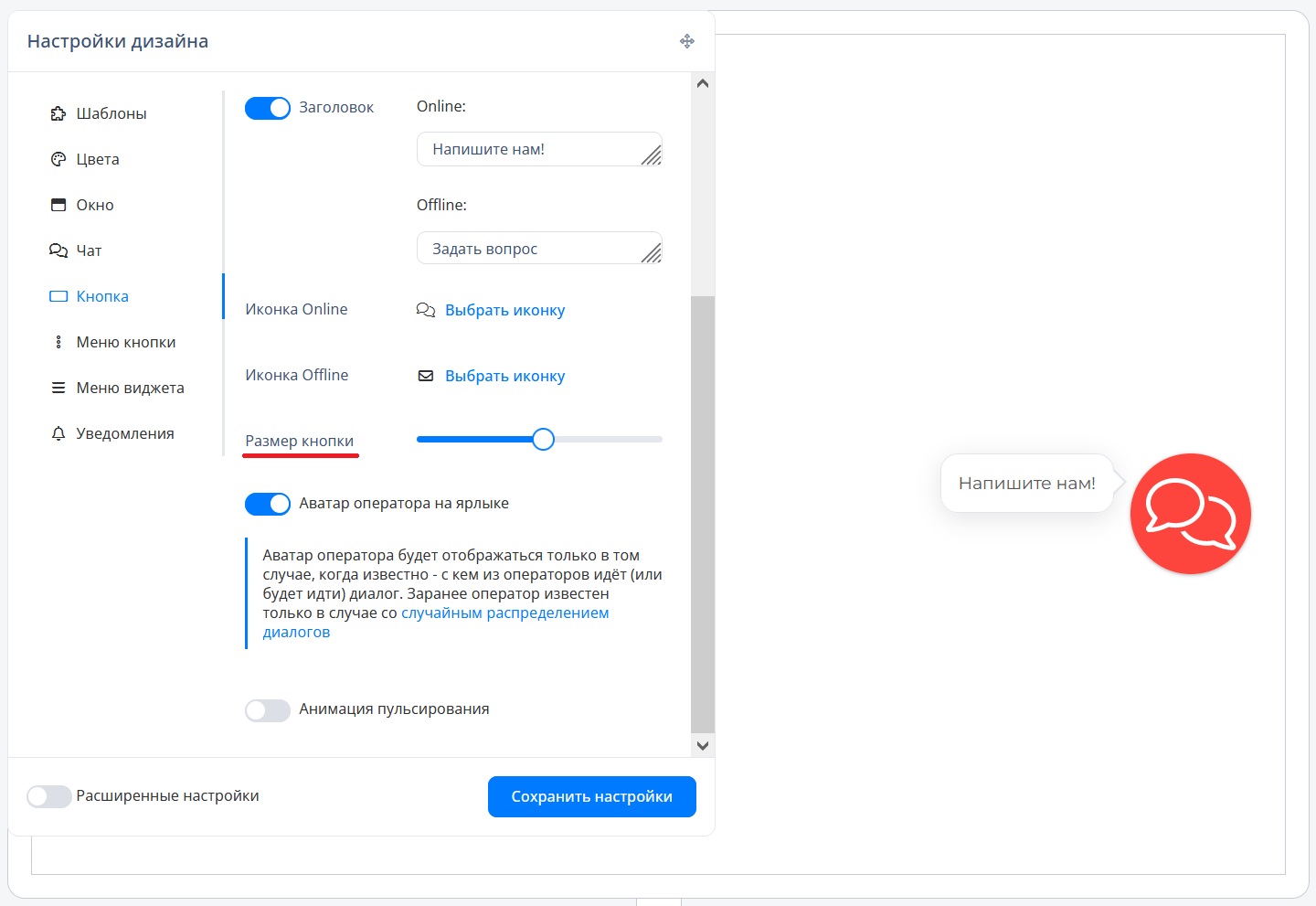1316x906 pixels.
Task: Click Сохранить настройки button
Action: tap(591, 796)
